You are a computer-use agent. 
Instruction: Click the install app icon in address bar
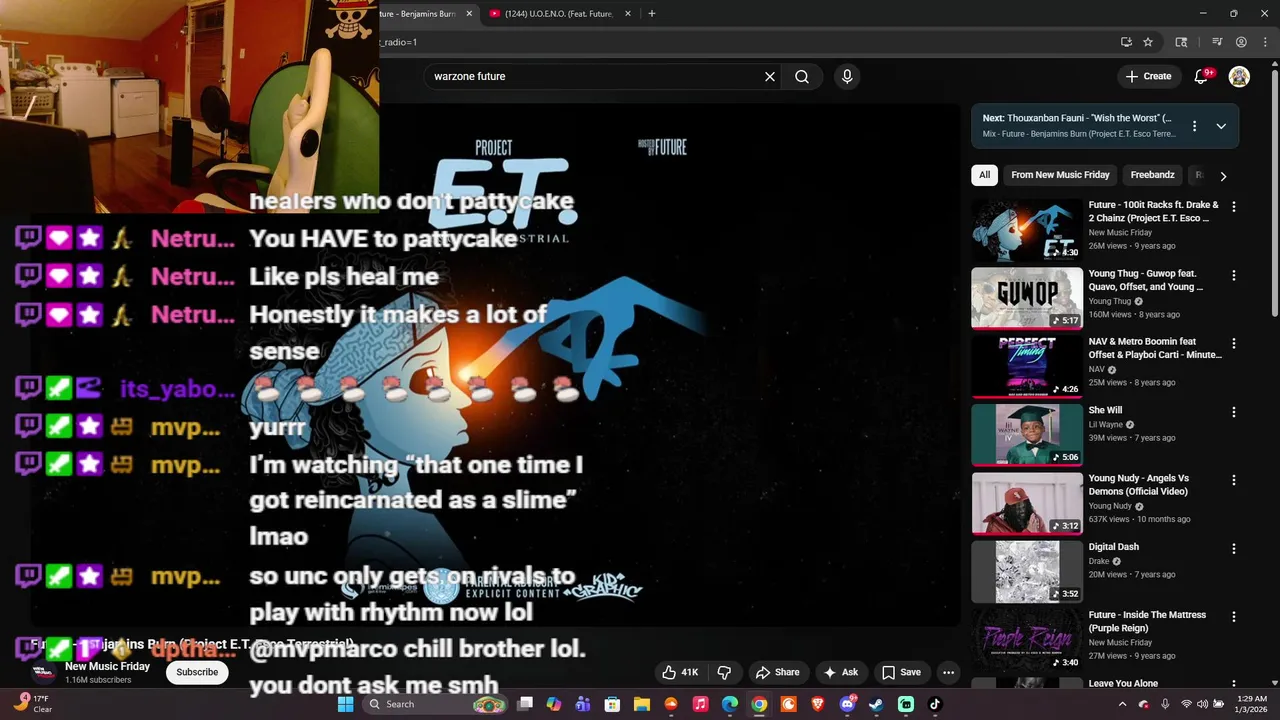pyautogui.click(x=1126, y=42)
